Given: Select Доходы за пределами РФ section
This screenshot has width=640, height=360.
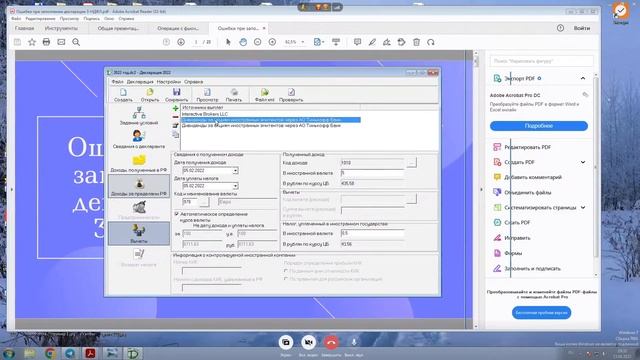Looking at the screenshot, I should [x=139, y=187].
